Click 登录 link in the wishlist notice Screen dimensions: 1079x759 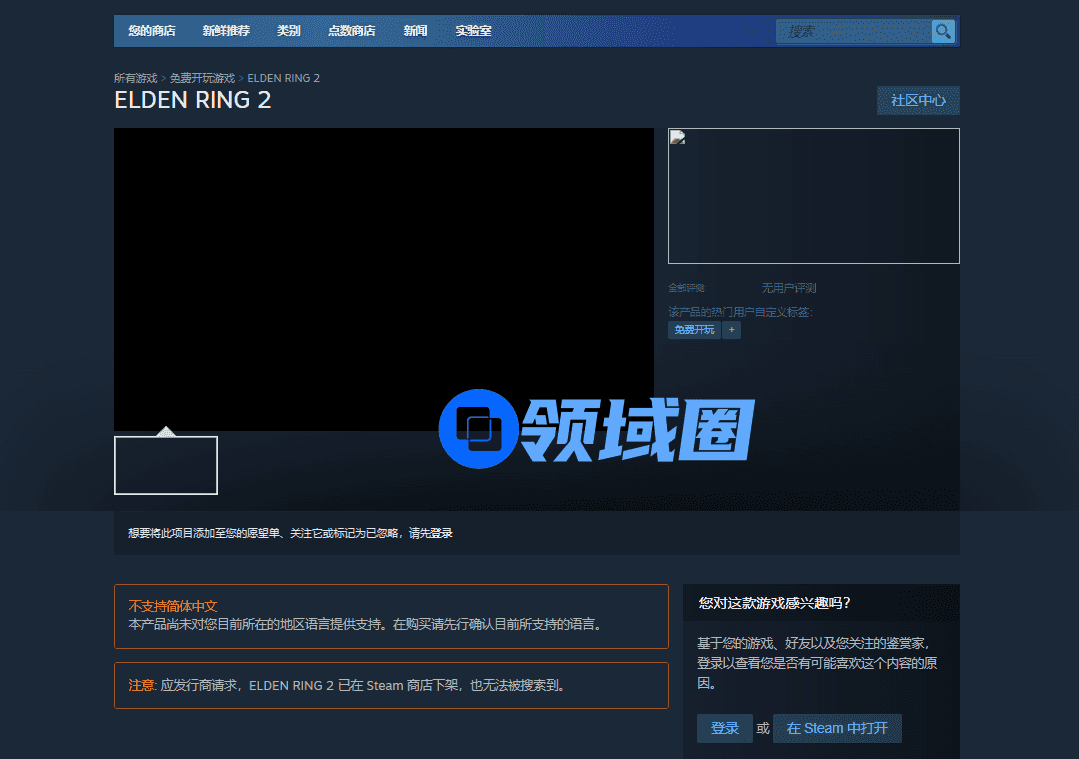tap(441, 533)
